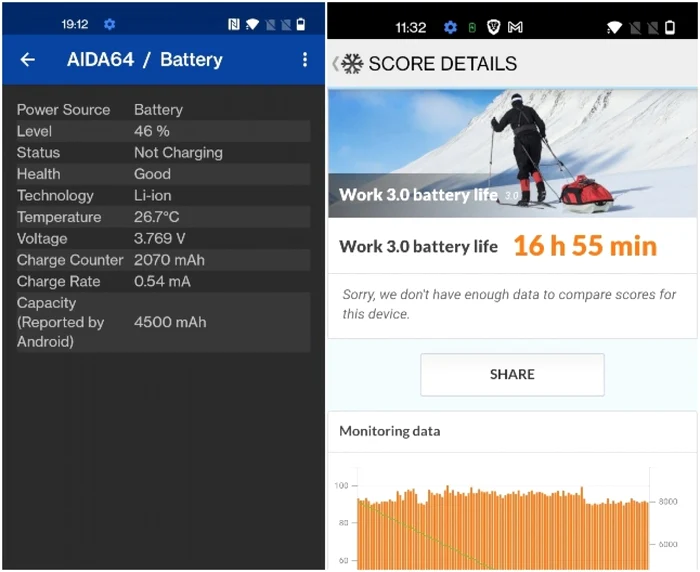Select the Health Good row

point(163,174)
